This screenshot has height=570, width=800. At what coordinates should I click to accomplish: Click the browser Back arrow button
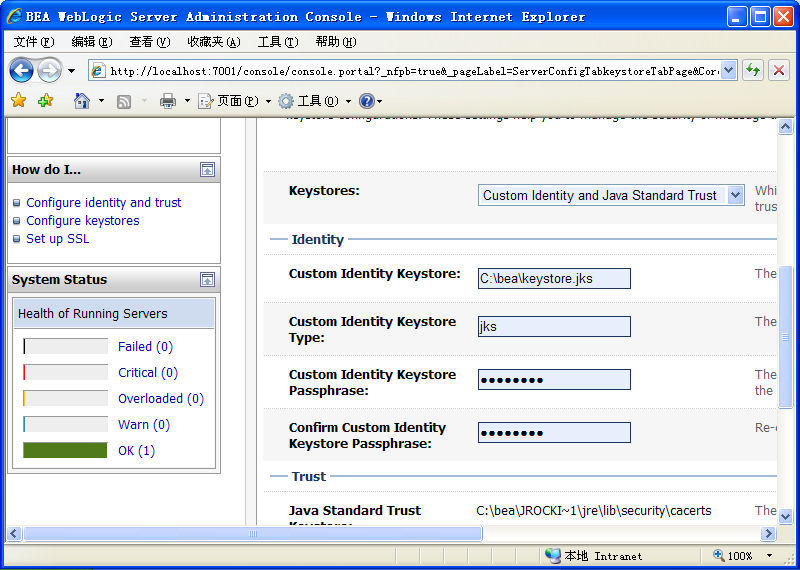click(22, 71)
